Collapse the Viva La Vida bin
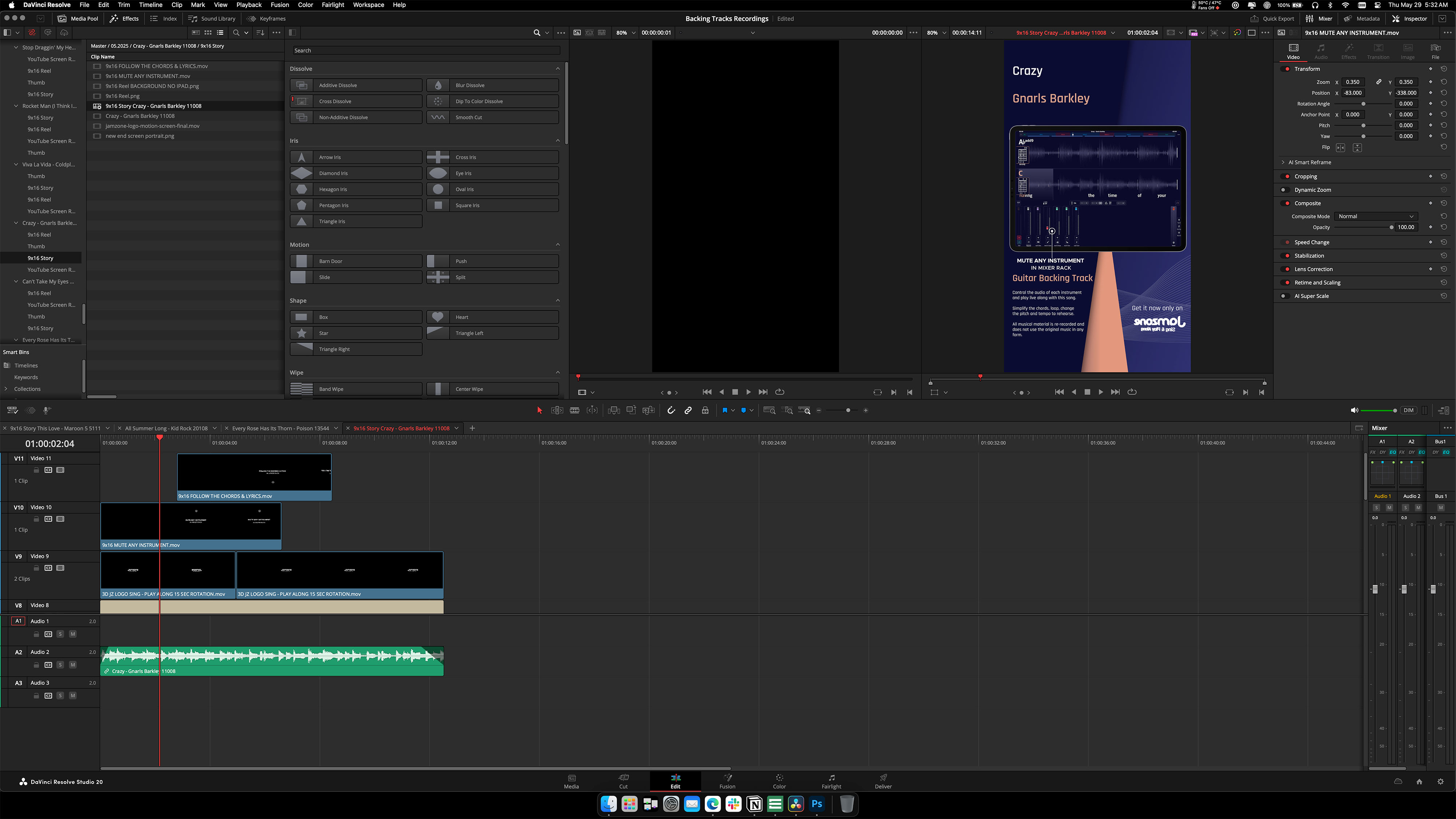 point(16,165)
